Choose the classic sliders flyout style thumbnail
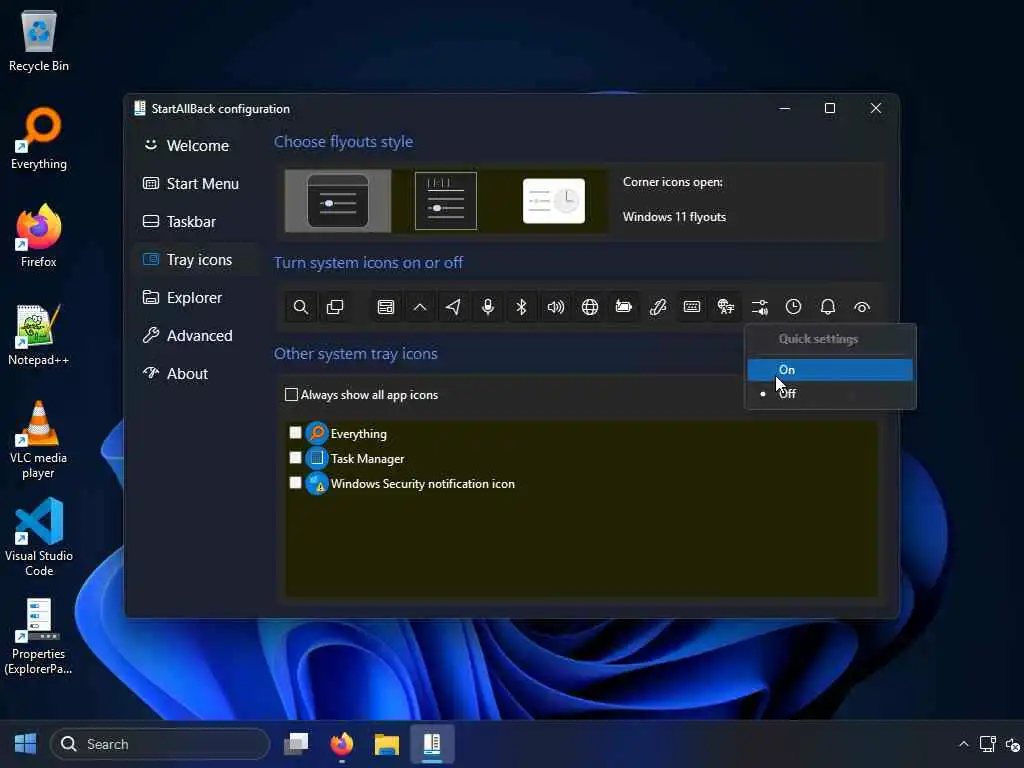Screen dimensions: 1024x768 [446, 201]
